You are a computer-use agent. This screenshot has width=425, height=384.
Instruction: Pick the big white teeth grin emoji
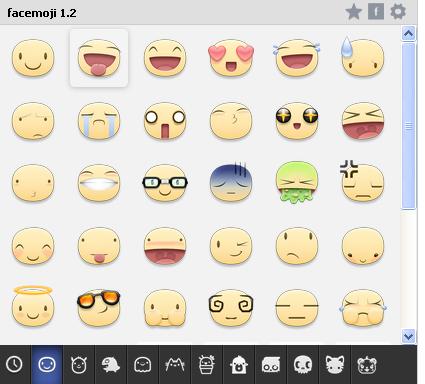pyautogui.click(x=99, y=183)
